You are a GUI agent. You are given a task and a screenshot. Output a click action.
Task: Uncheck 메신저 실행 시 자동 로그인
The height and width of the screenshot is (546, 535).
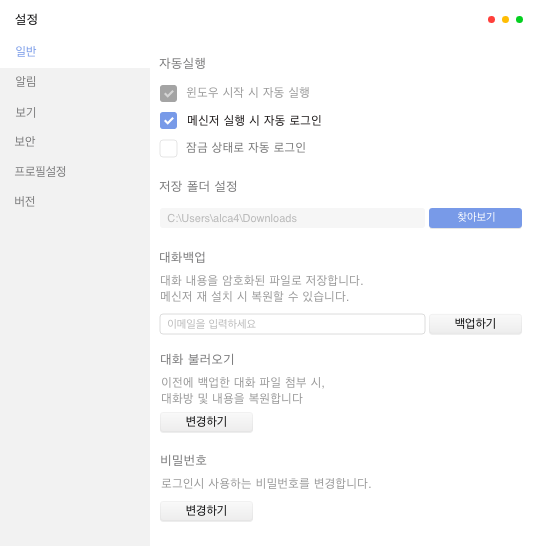coord(169,120)
